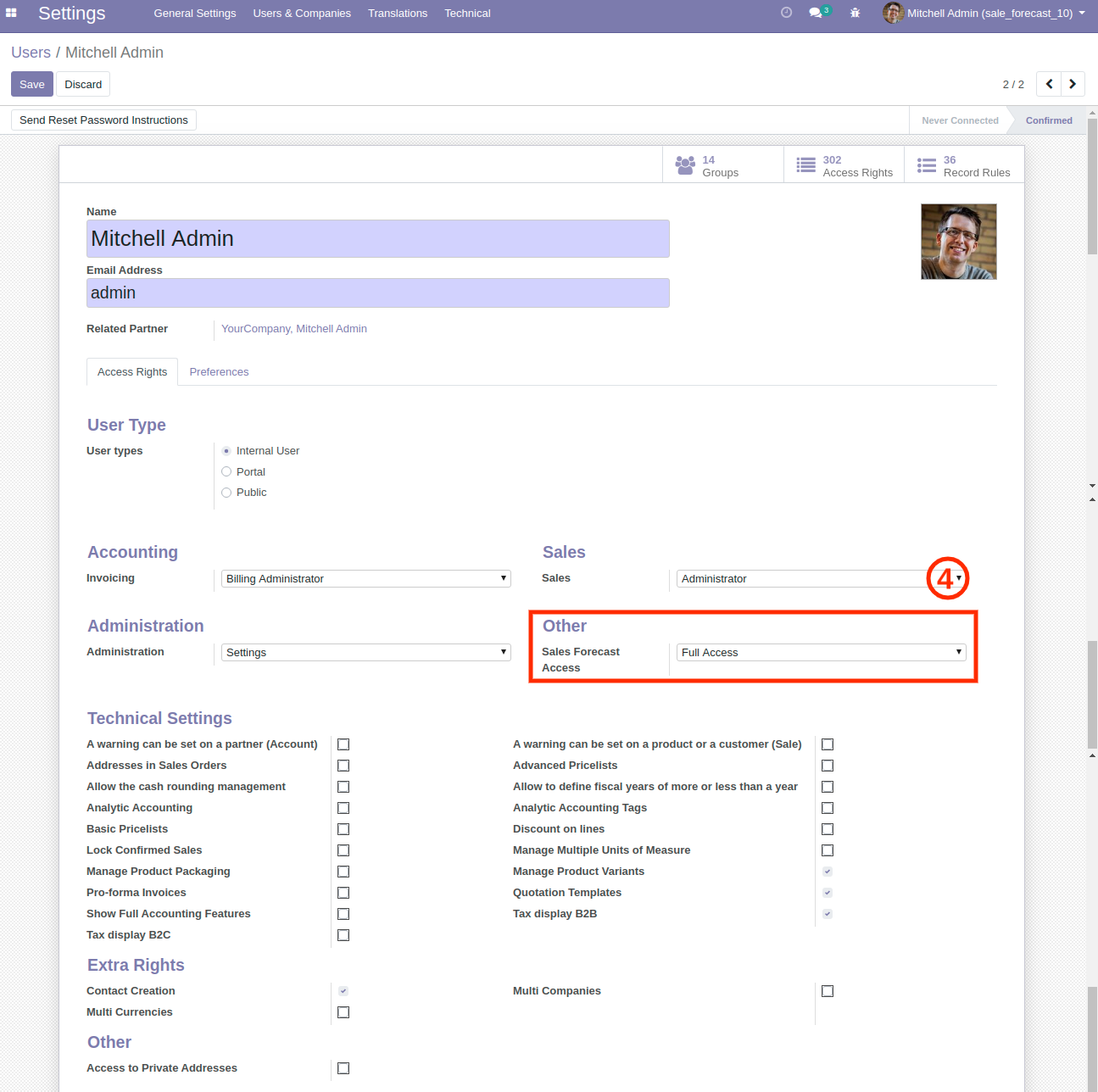Click the debug bug icon
Viewport: 1098px width, 1092px height.
coord(855,13)
